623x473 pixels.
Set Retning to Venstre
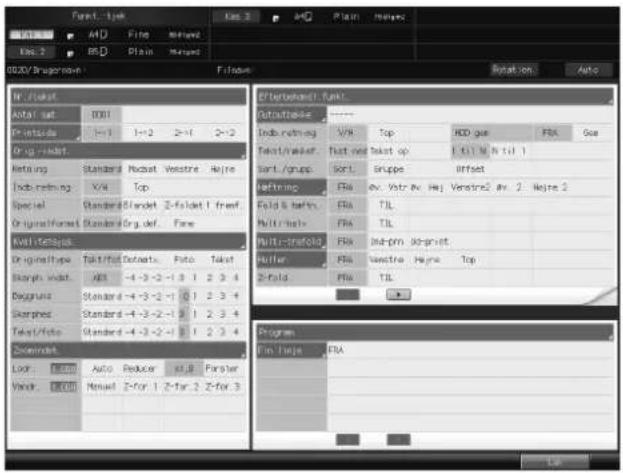pos(182,169)
